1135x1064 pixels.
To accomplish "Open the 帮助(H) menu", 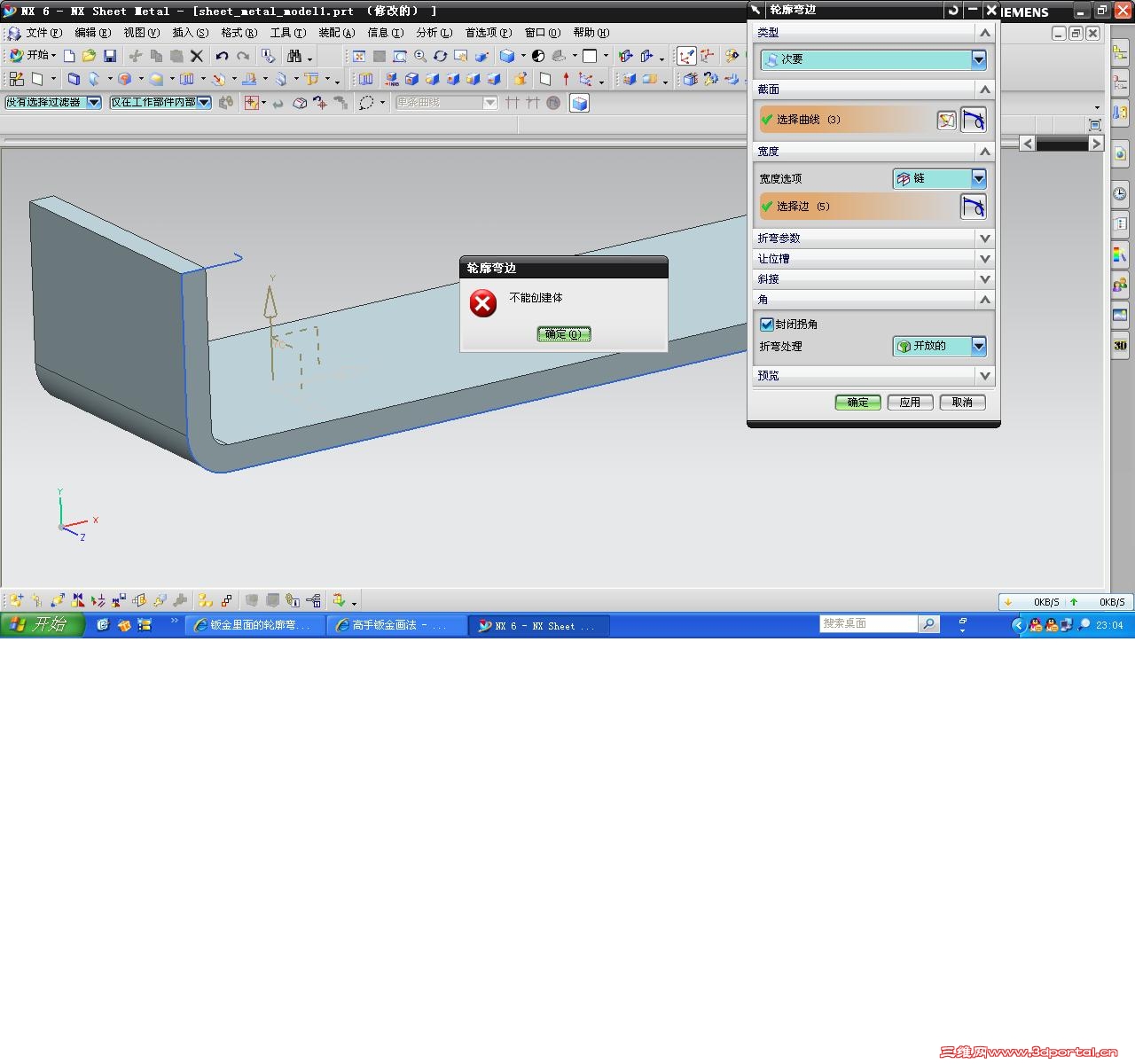I will coord(591,33).
